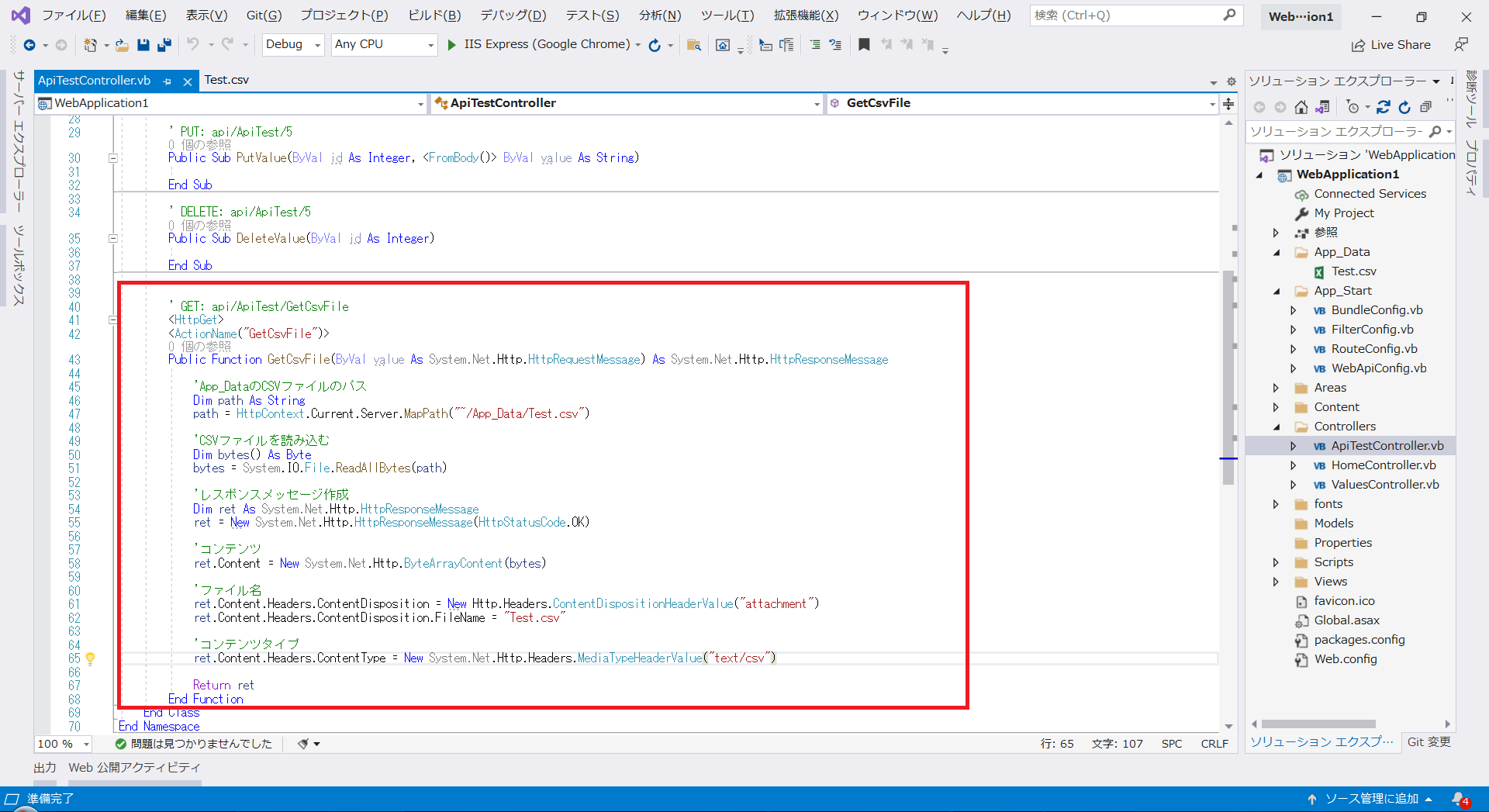Click the Save All icon in the toolbar

164,44
